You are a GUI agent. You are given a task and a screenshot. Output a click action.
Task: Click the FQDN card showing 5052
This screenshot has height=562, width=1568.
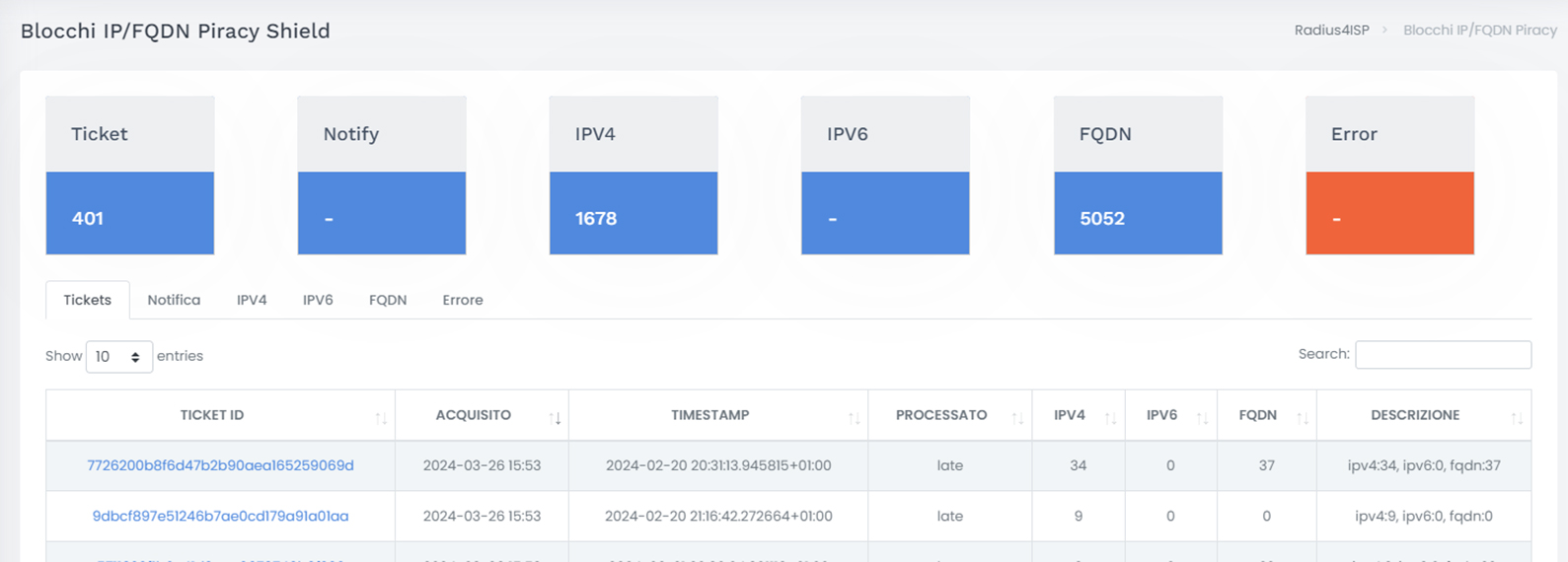pos(1138,176)
